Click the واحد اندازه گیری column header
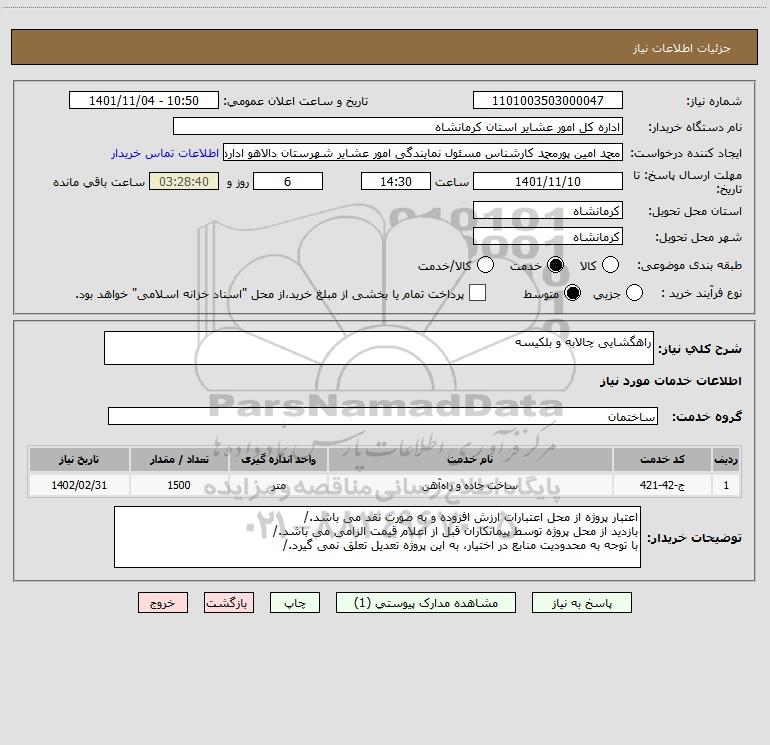Image resolution: width=770 pixels, height=745 pixels. coord(278,459)
